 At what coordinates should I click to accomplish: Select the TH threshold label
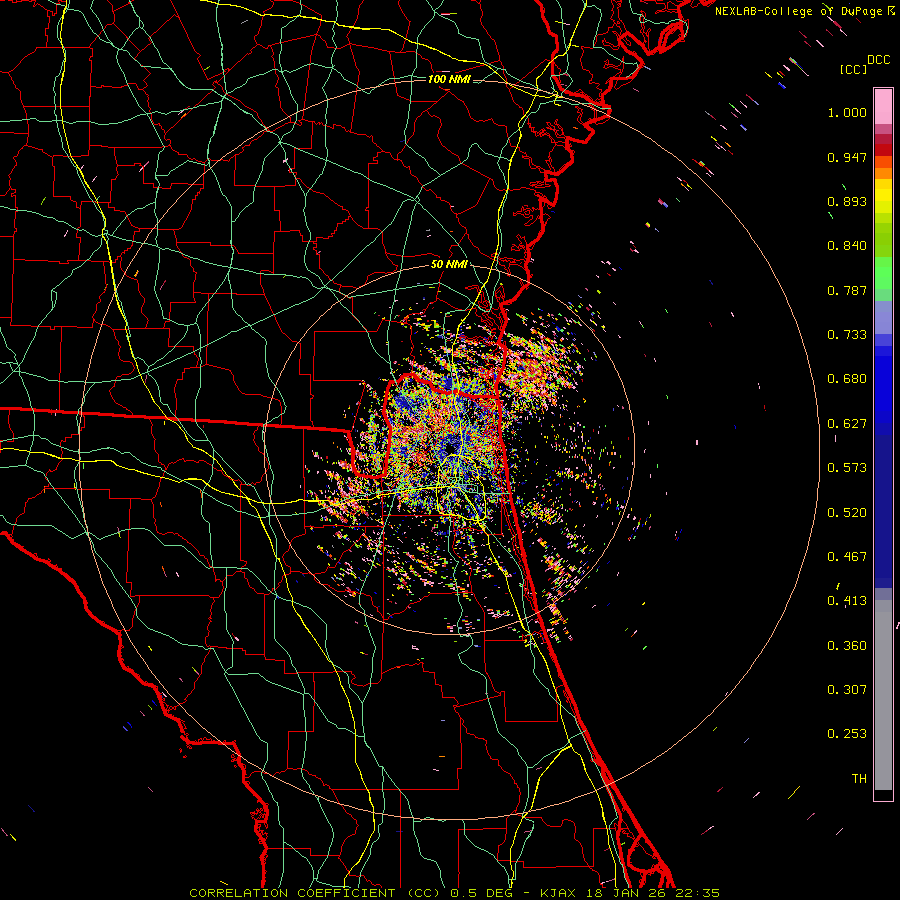pyautogui.click(x=859, y=779)
